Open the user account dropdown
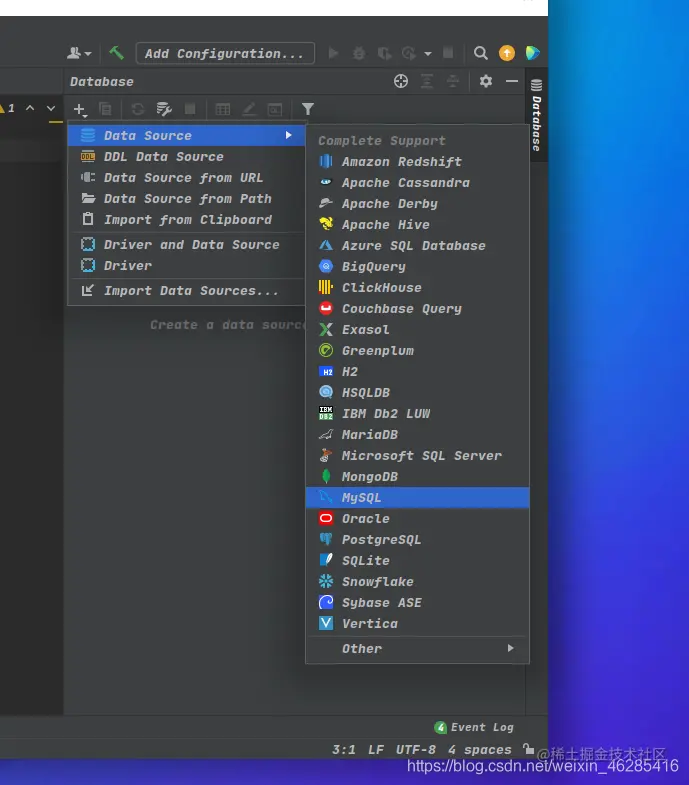This screenshot has width=689, height=785. pyautogui.click(x=79, y=53)
